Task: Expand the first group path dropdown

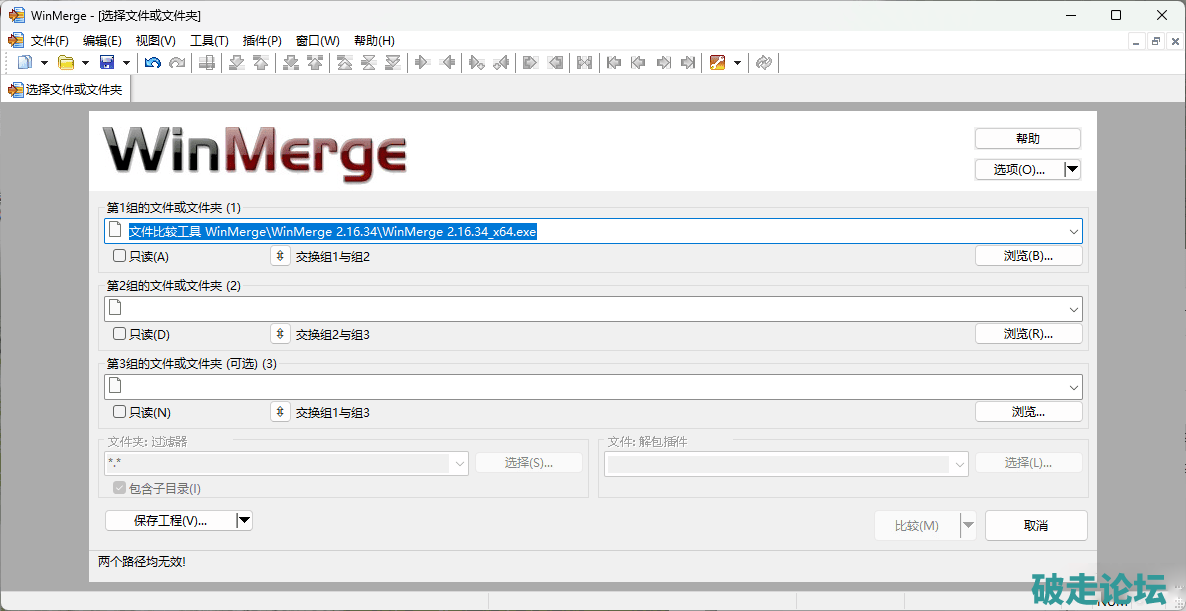Action: coord(1074,232)
